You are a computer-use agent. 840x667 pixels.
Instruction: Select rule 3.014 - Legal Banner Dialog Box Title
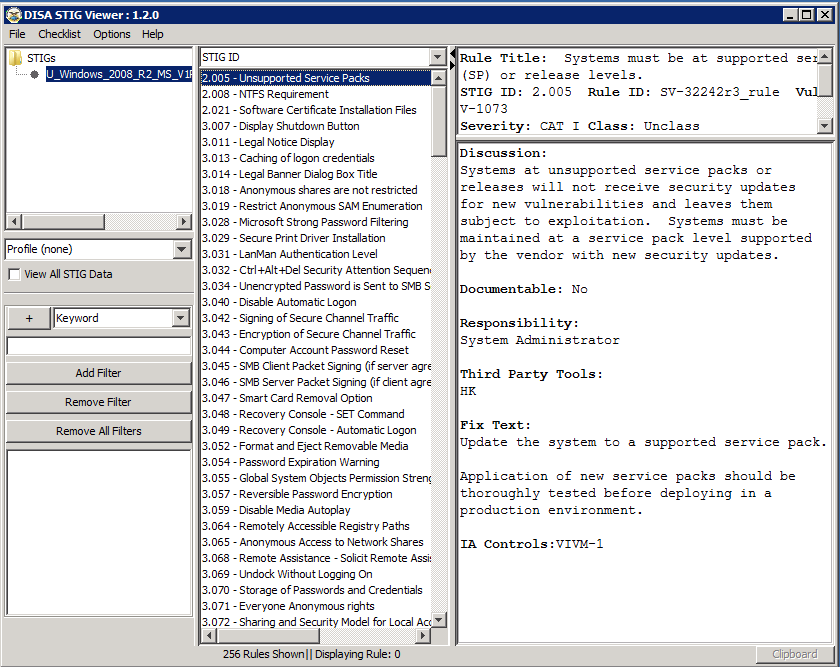(316, 174)
